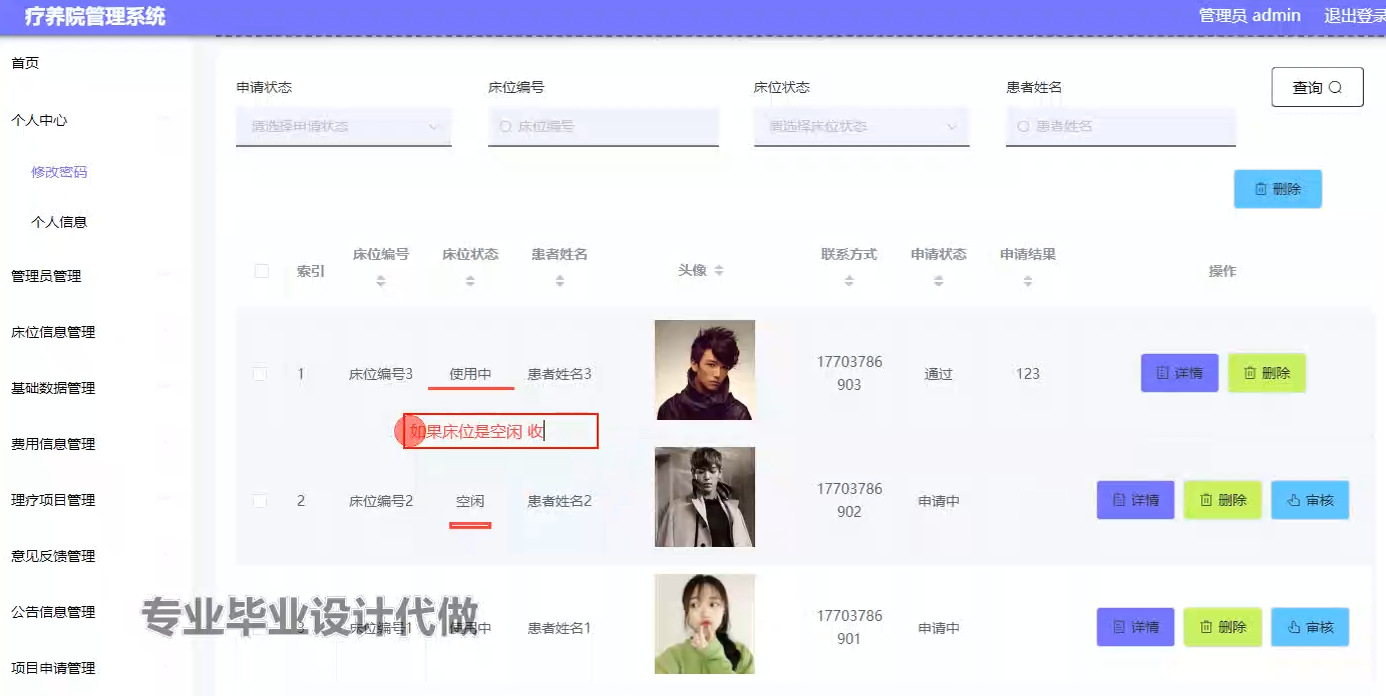The image size is (1386, 696).
Task: Select 修改密码 in the sidebar menu
Action: point(59,172)
